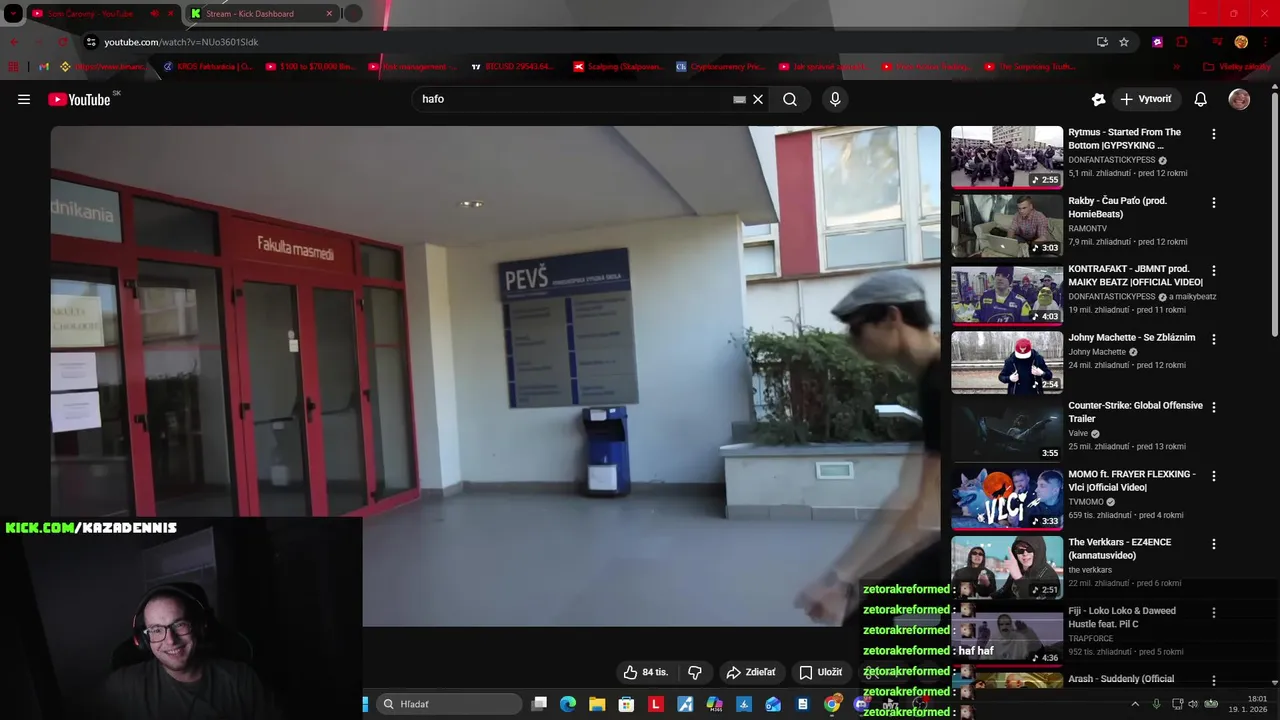Open the on-screen keyboard in search box

click(739, 99)
